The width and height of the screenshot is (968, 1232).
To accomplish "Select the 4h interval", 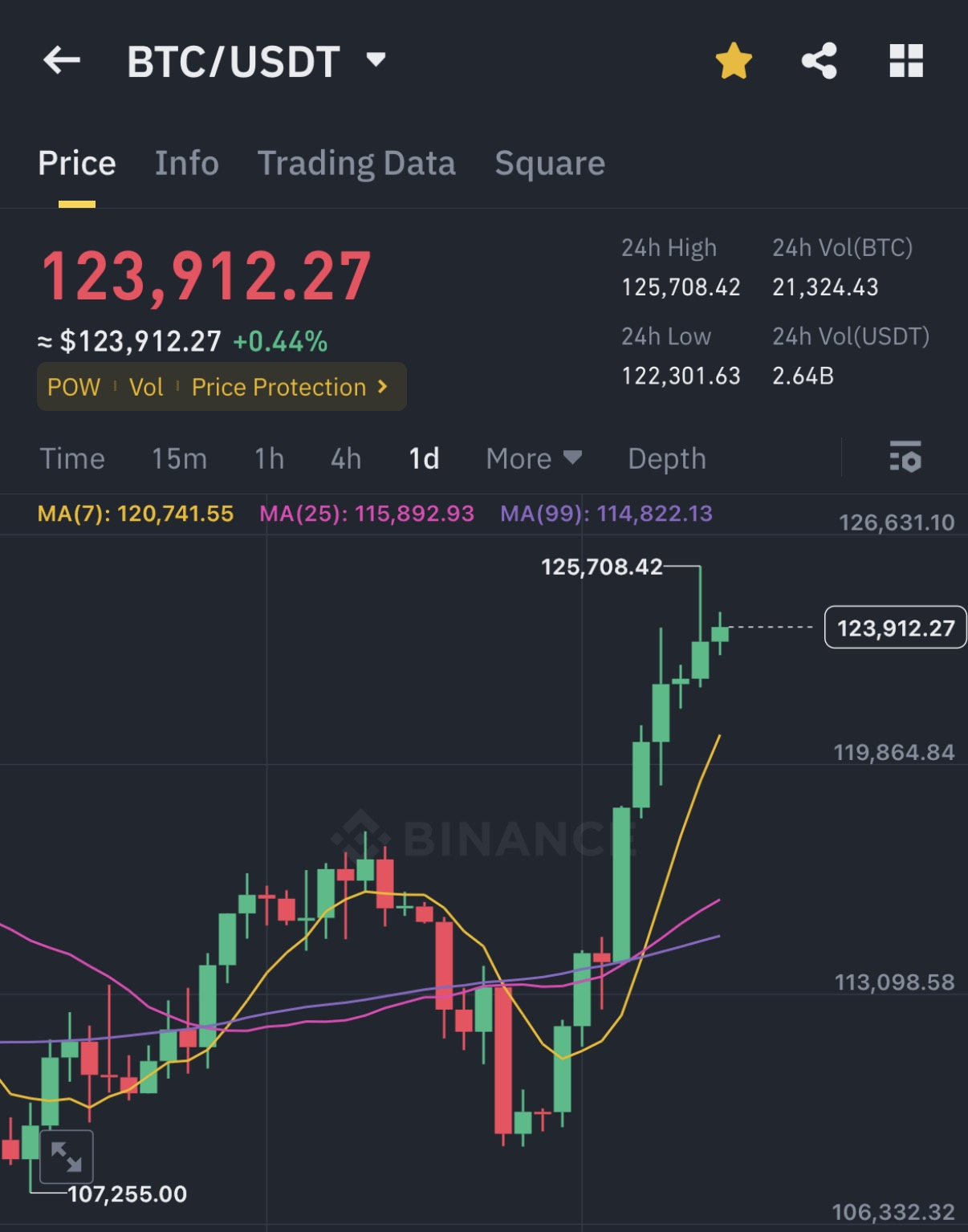I will point(346,458).
